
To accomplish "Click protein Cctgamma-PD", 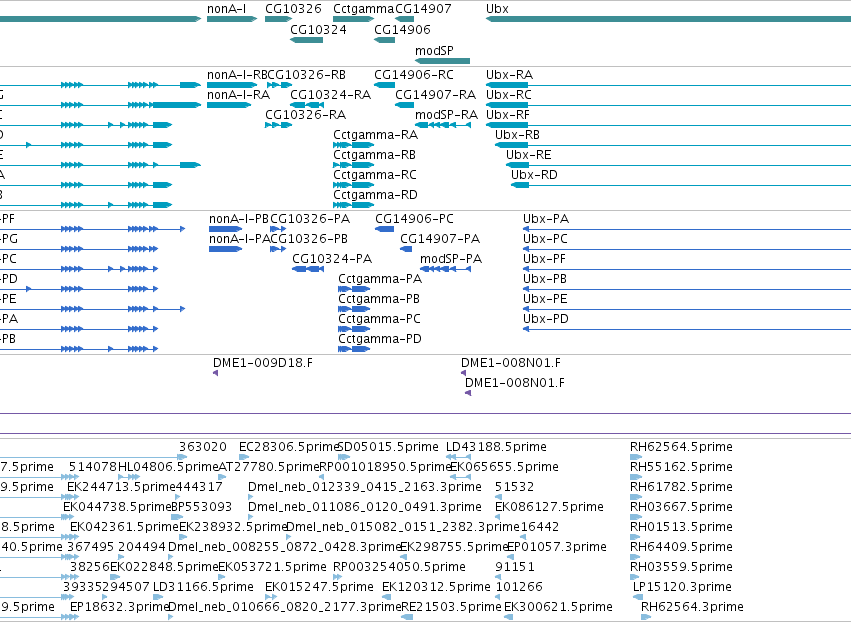I will point(380,340).
